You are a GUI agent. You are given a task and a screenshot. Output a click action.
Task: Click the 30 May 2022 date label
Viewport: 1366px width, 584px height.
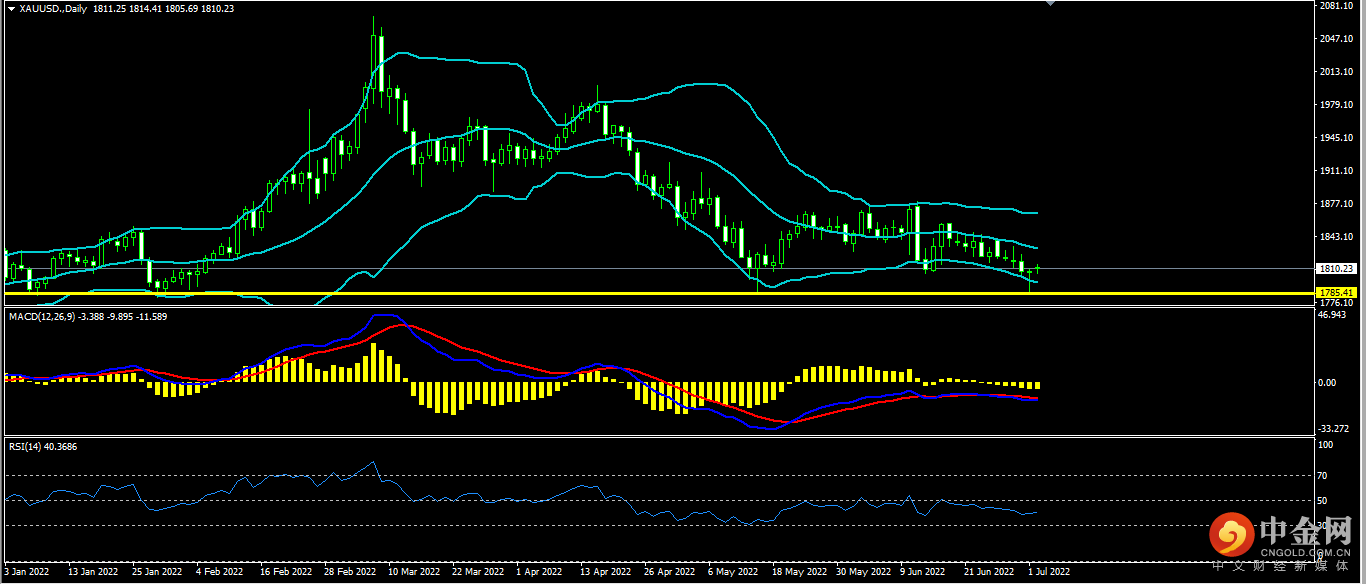(x=863, y=572)
